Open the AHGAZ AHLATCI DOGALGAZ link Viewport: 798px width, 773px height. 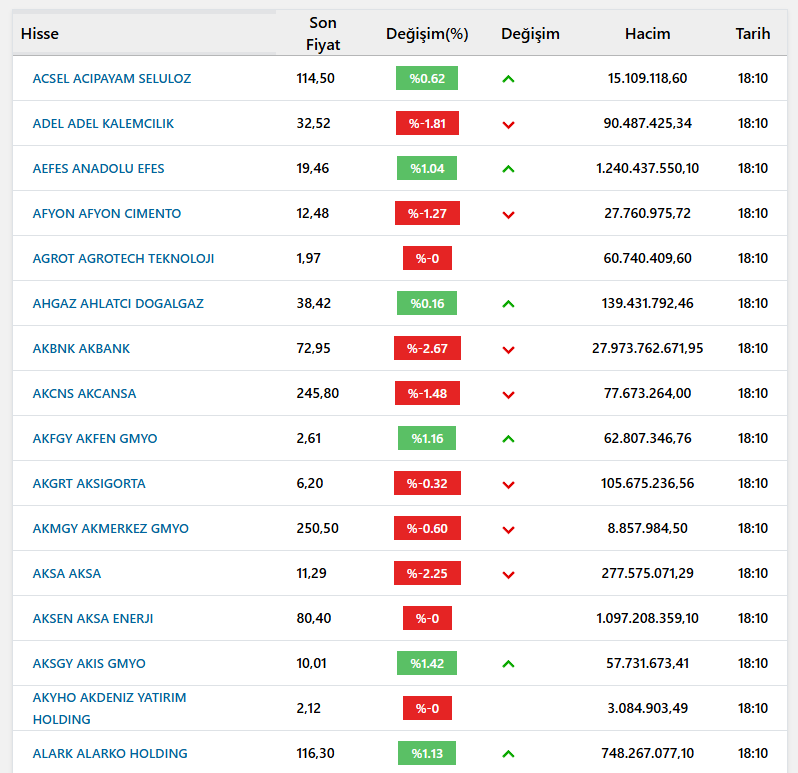(x=118, y=303)
